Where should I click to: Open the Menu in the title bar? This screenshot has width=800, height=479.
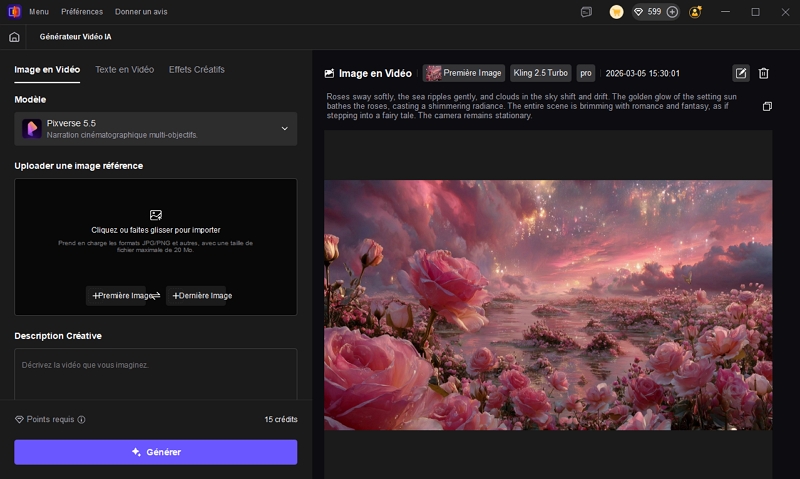pyautogui.click(x=39, y=12)
